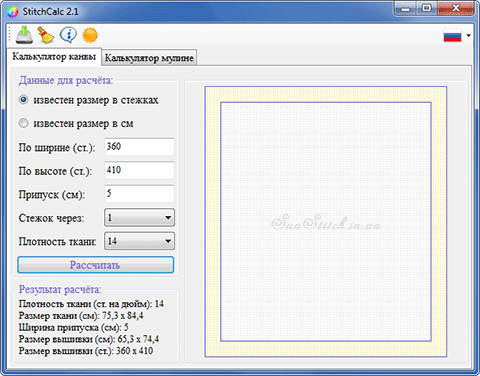The image size is (480, 376).
Task: Click the 'Размер вышивки (ст.): 360 x 410' result
Action: (86, 351)
